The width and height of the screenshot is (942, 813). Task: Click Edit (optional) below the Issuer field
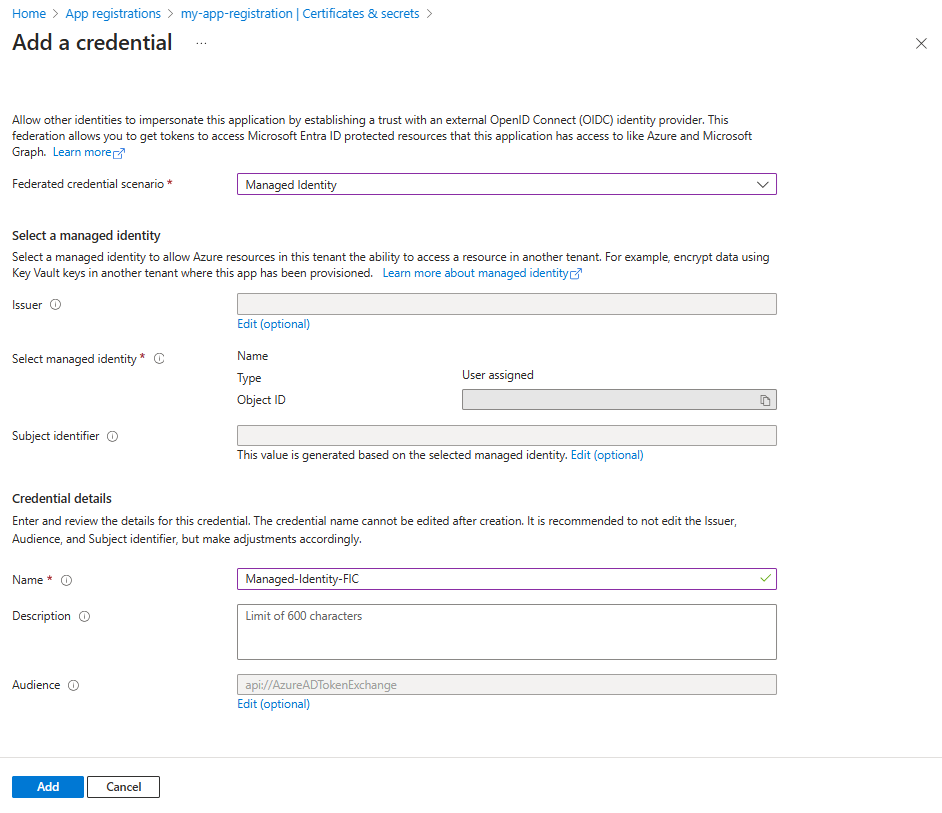[273, 323]
